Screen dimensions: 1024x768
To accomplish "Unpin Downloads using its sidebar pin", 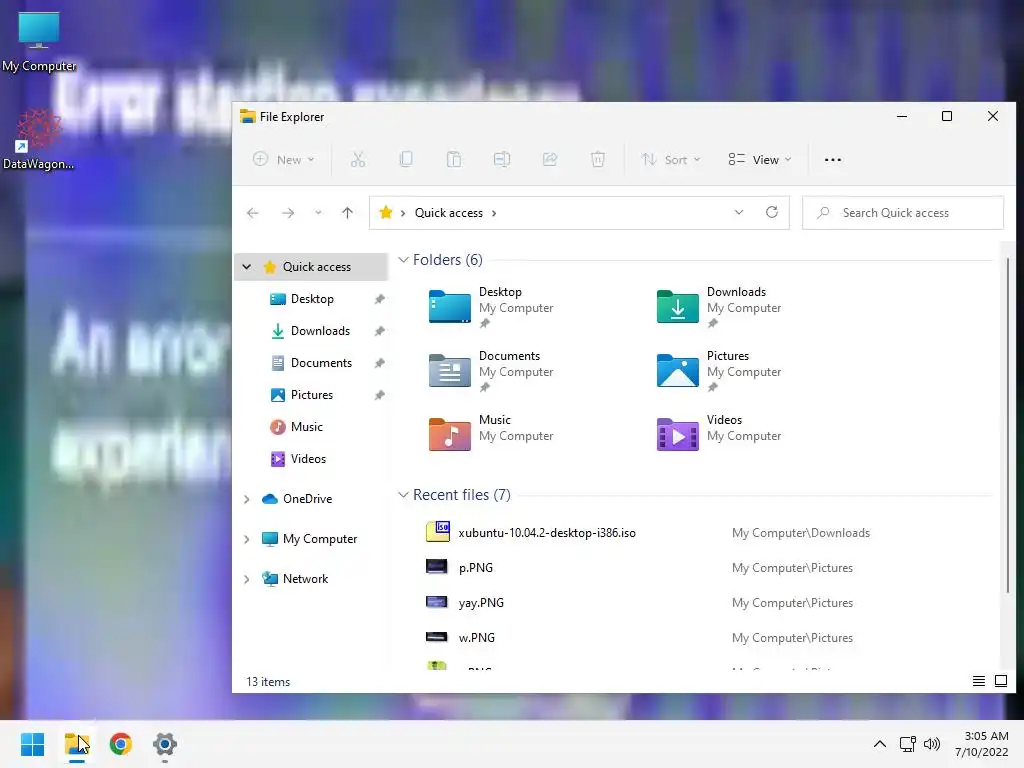I will coord(379,331).
